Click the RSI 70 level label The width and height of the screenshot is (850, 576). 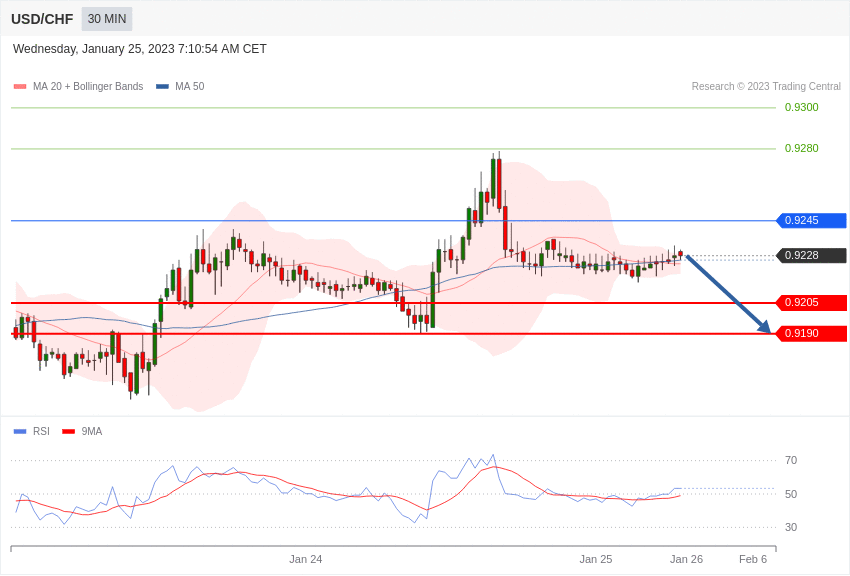(791, 461)
